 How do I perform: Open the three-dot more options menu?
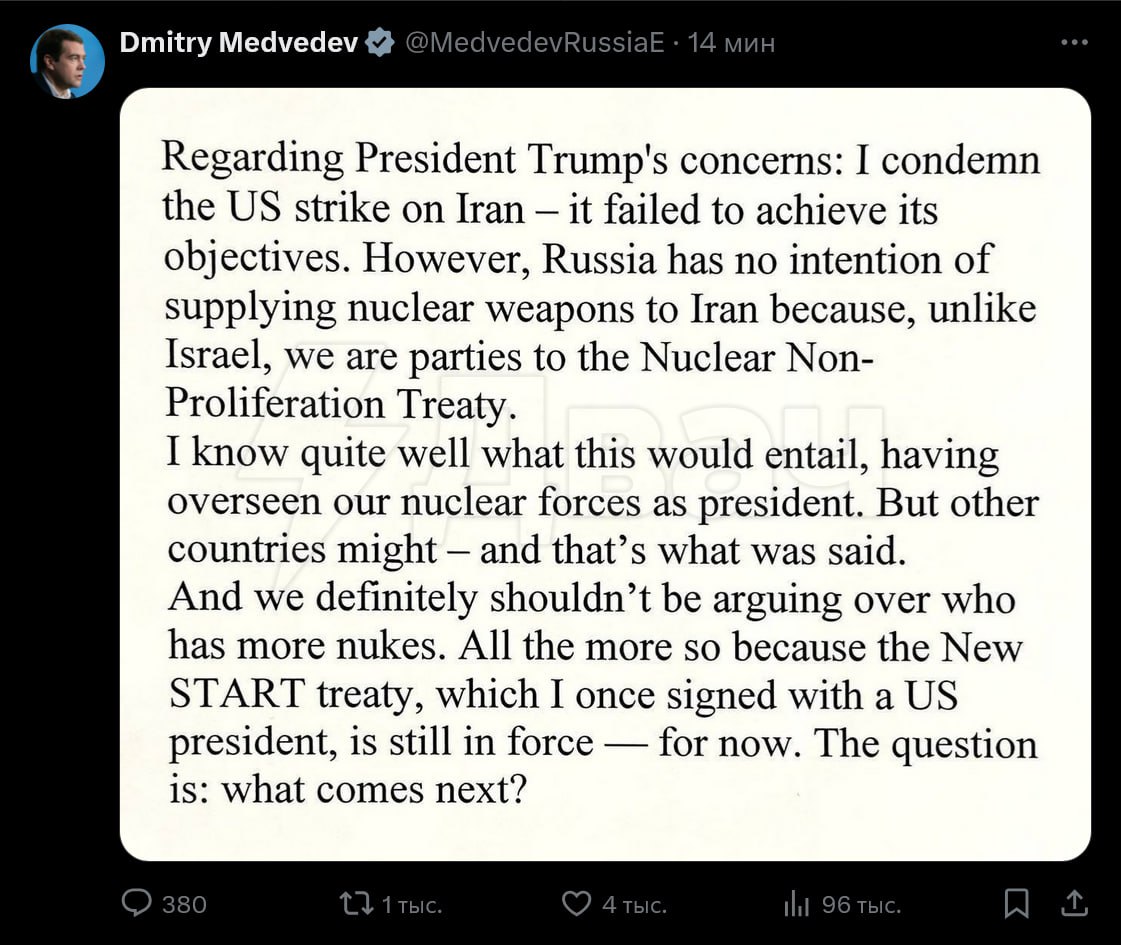1073,43
